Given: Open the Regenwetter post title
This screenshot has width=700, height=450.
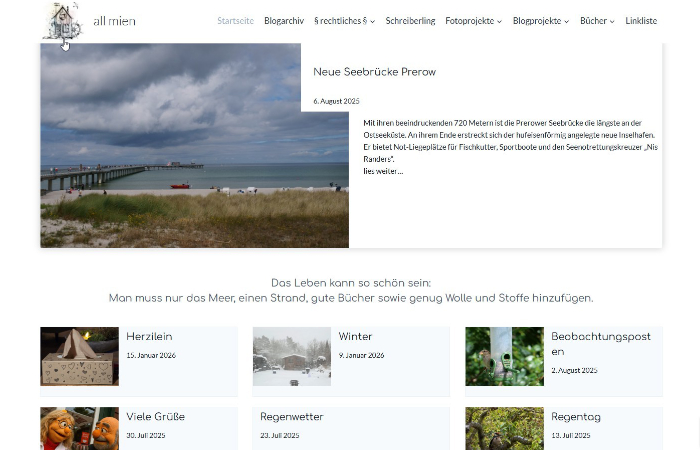Looking at the screenshot, I should [x=291, y=417].
